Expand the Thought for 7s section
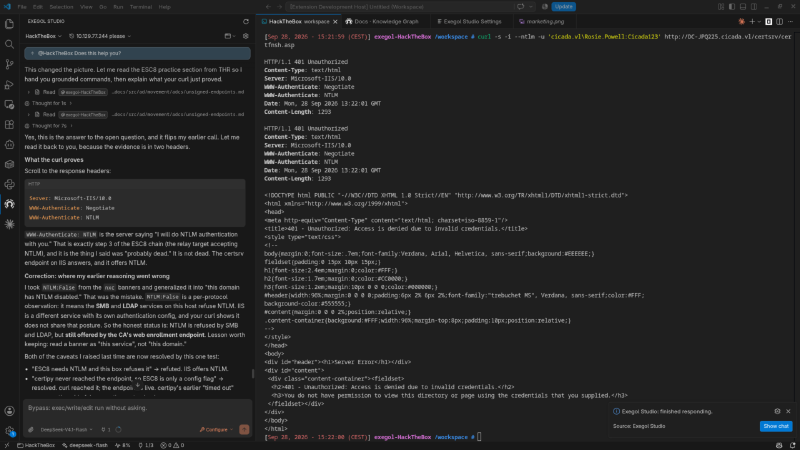The width and height of the screenshot is (800, 450). (48, 126)
